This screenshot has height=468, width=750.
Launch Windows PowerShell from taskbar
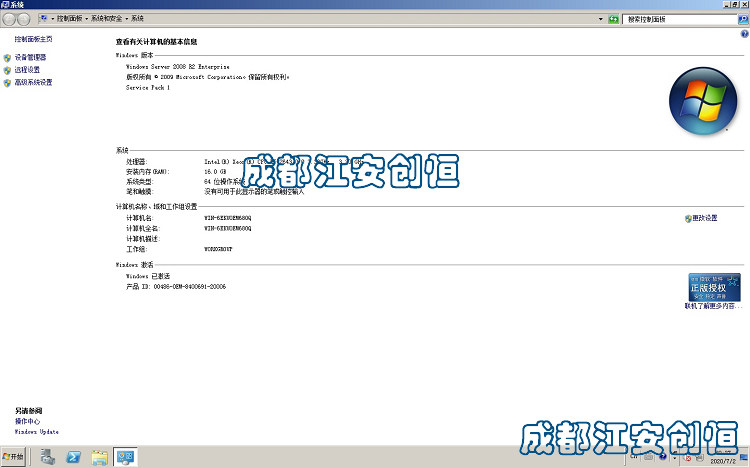(x=73, y=457)
